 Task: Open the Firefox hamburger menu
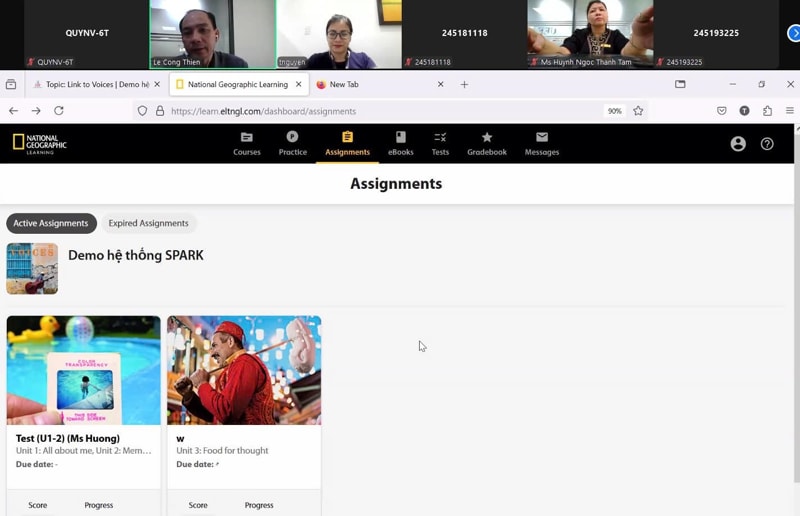(790, 111)
